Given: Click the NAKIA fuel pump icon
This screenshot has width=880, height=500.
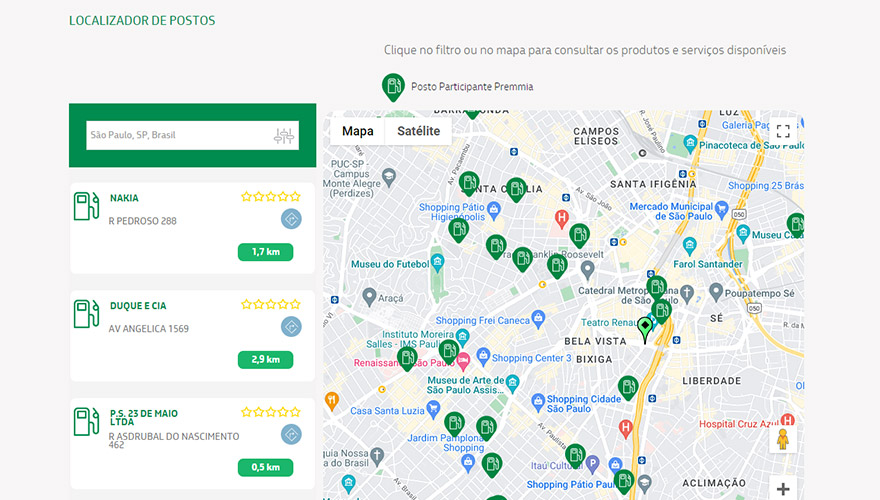Looking at the screenshot, I should [x=86, y=206].
